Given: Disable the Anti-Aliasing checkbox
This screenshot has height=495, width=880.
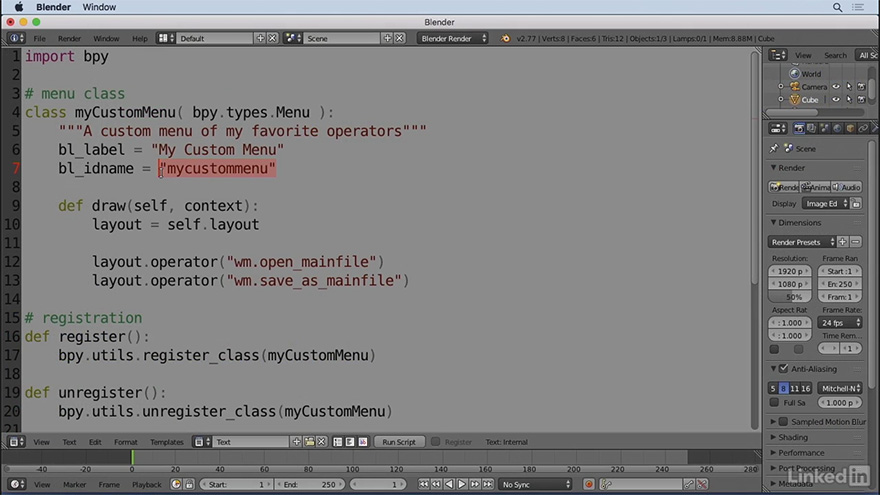Looking at the screenshot, I should pos(783,369).
